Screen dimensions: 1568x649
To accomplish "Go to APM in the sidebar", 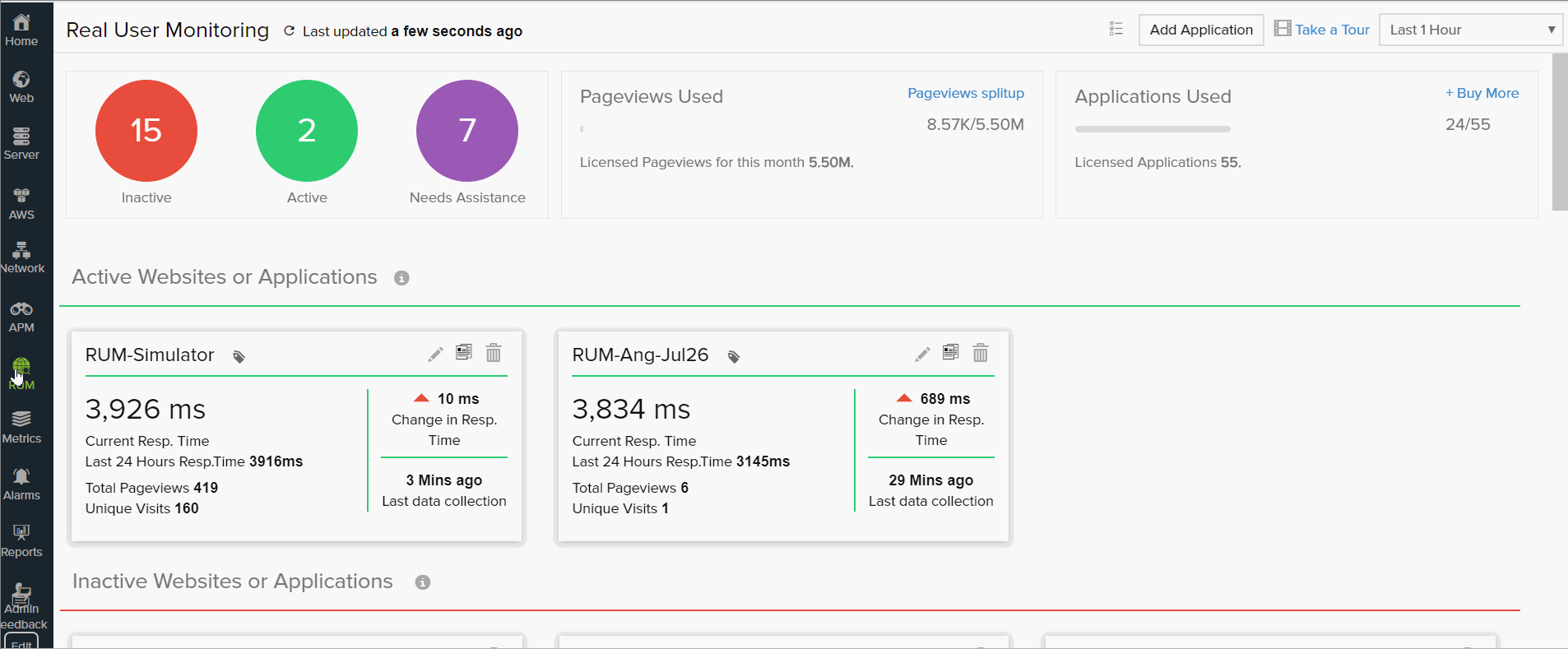I will pos(21,317).
